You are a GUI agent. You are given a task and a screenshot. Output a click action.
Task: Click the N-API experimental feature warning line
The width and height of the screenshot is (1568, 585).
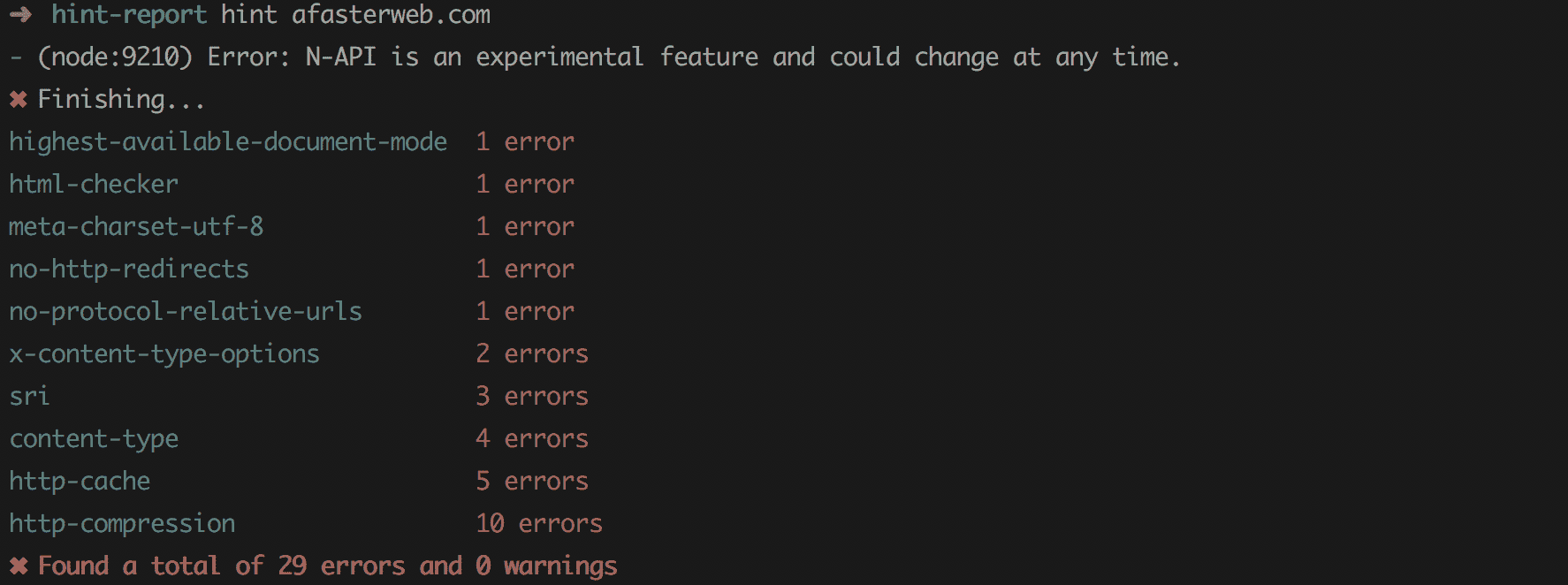(608, 57)
